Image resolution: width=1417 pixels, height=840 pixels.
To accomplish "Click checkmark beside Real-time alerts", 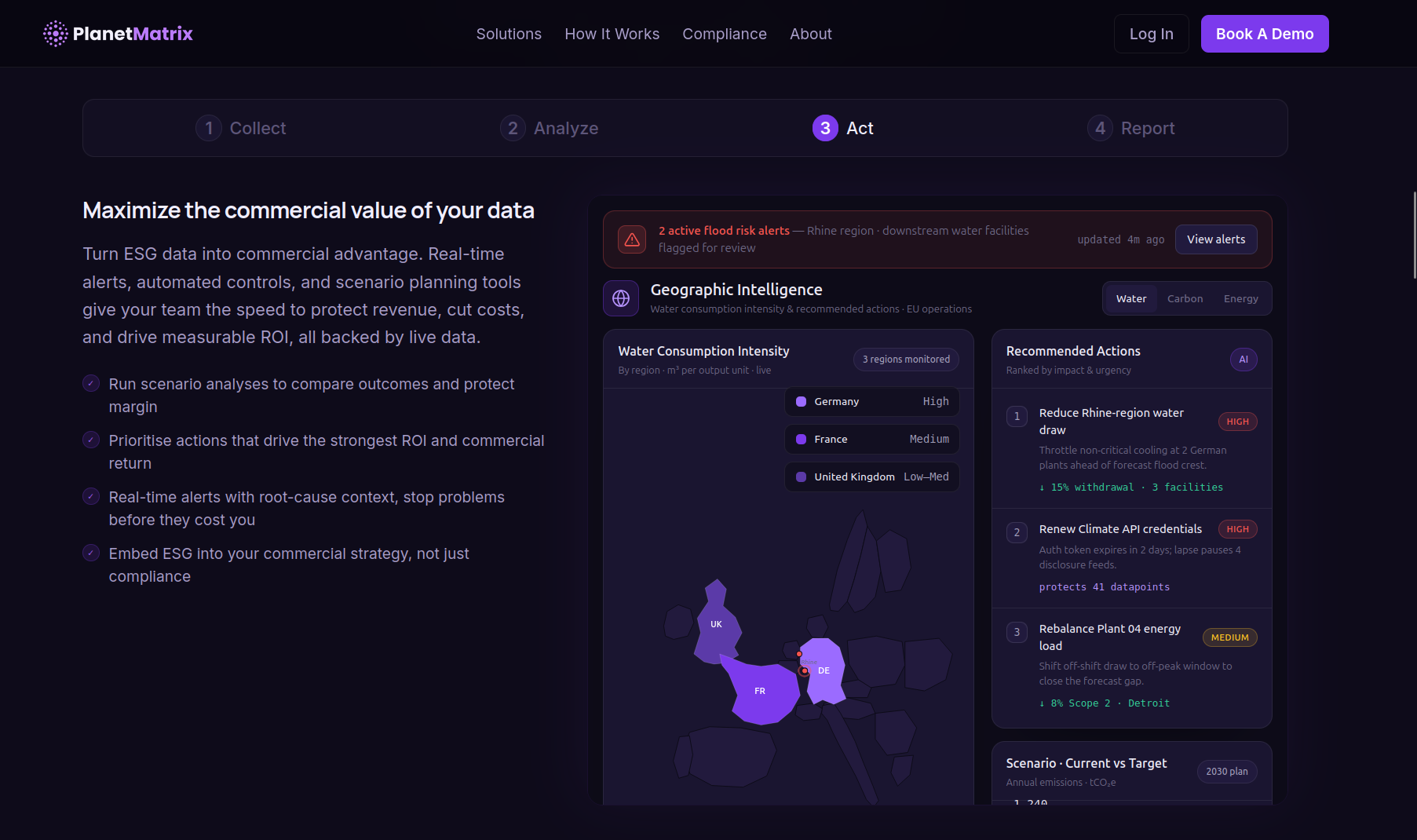I will [x=91, y=496].
